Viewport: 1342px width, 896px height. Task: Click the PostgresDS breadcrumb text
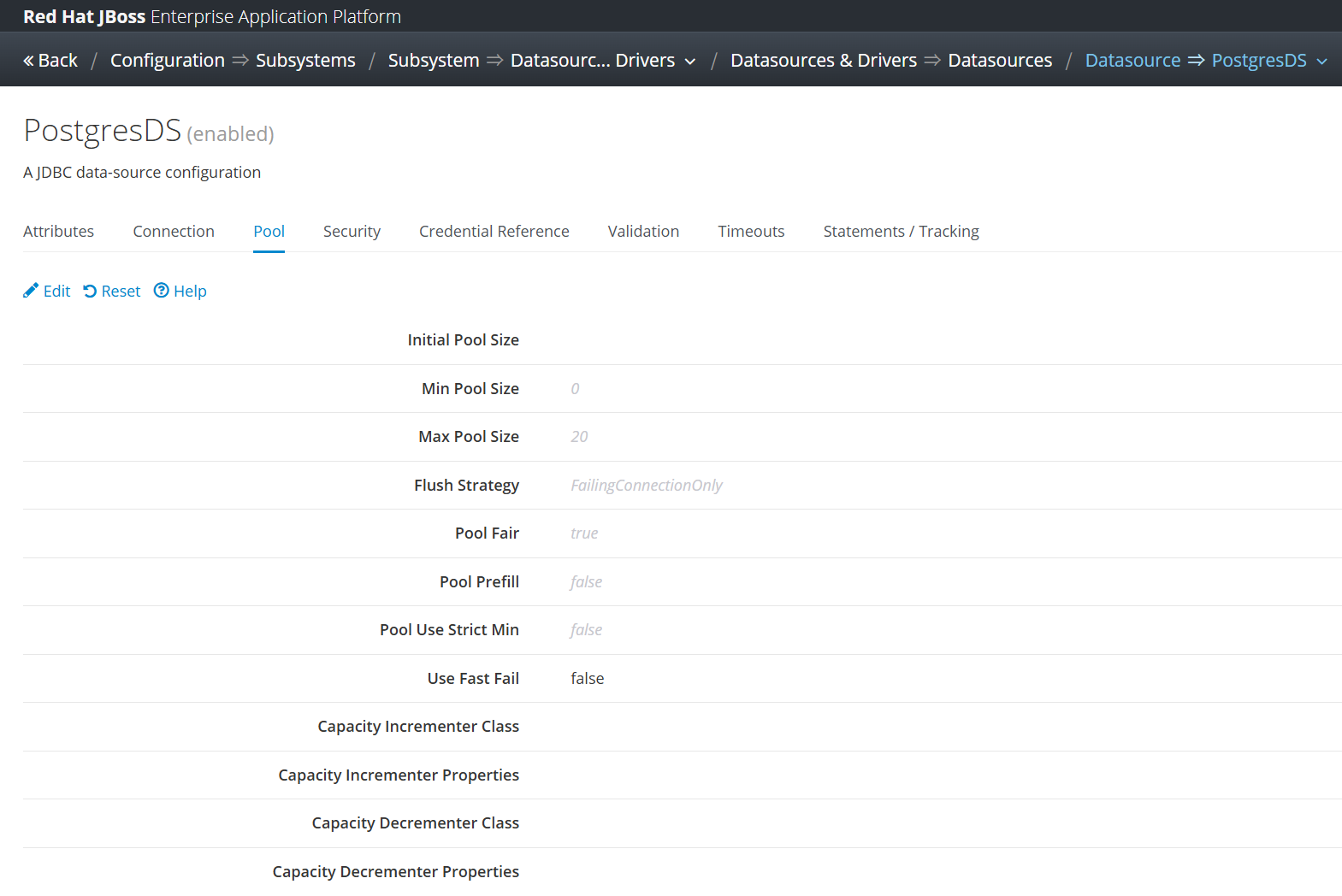1259,61
